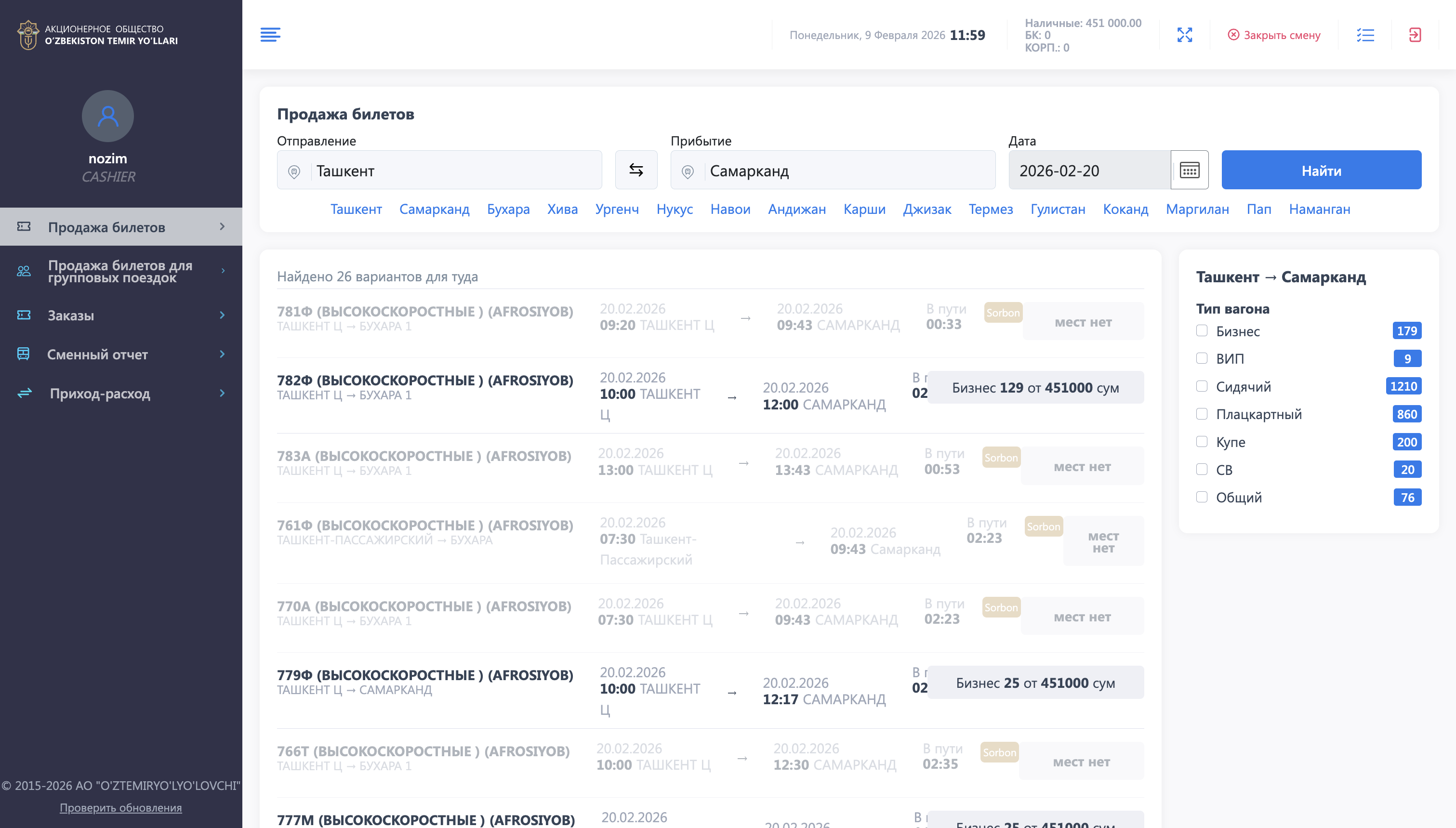The height and width of the screenshot is (828, 1456).
Task: Enable the Купе wagon type checkbox
Action: (1202, 441)
